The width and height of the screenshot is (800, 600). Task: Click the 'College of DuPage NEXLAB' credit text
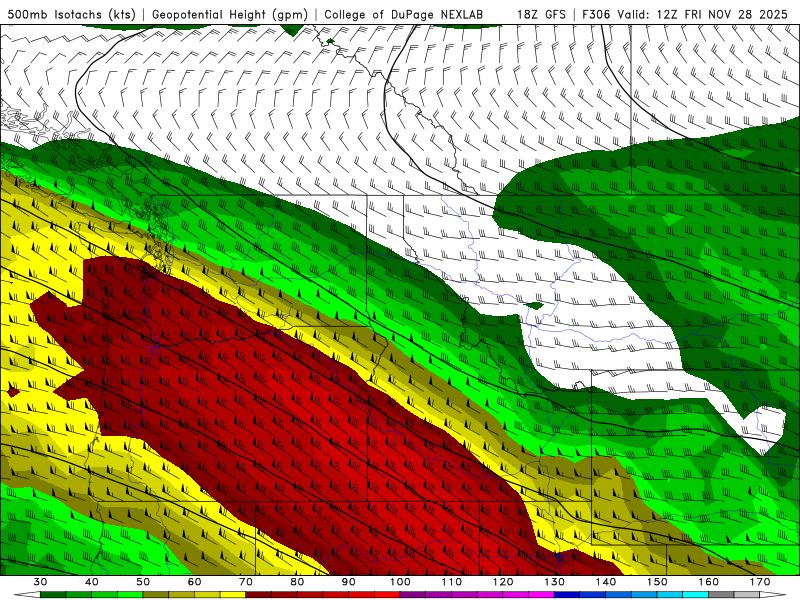[404, 15]
